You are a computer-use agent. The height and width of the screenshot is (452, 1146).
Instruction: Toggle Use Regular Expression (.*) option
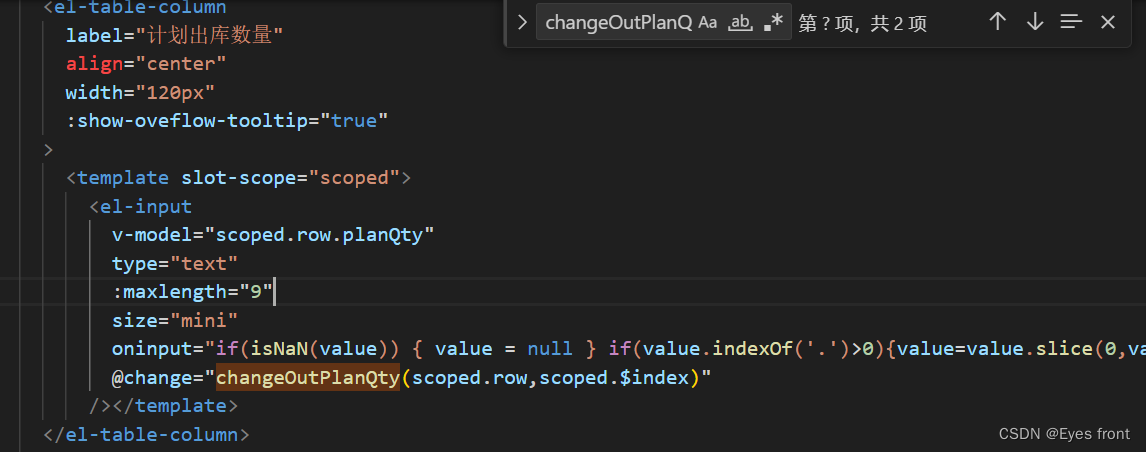[x=773, y=23]
